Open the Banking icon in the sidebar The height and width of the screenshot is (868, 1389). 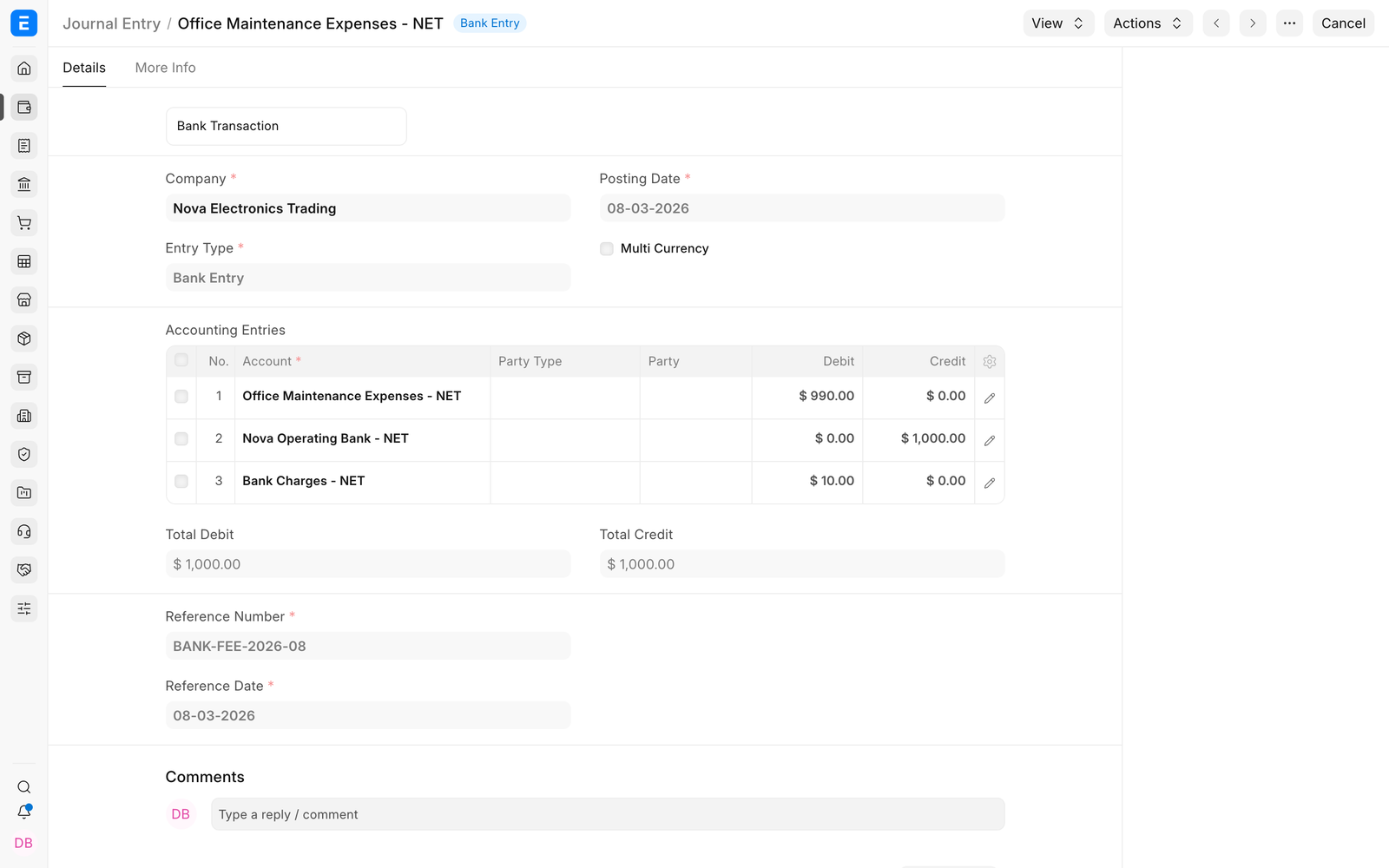pyautogui.click(x=24, y=184)
